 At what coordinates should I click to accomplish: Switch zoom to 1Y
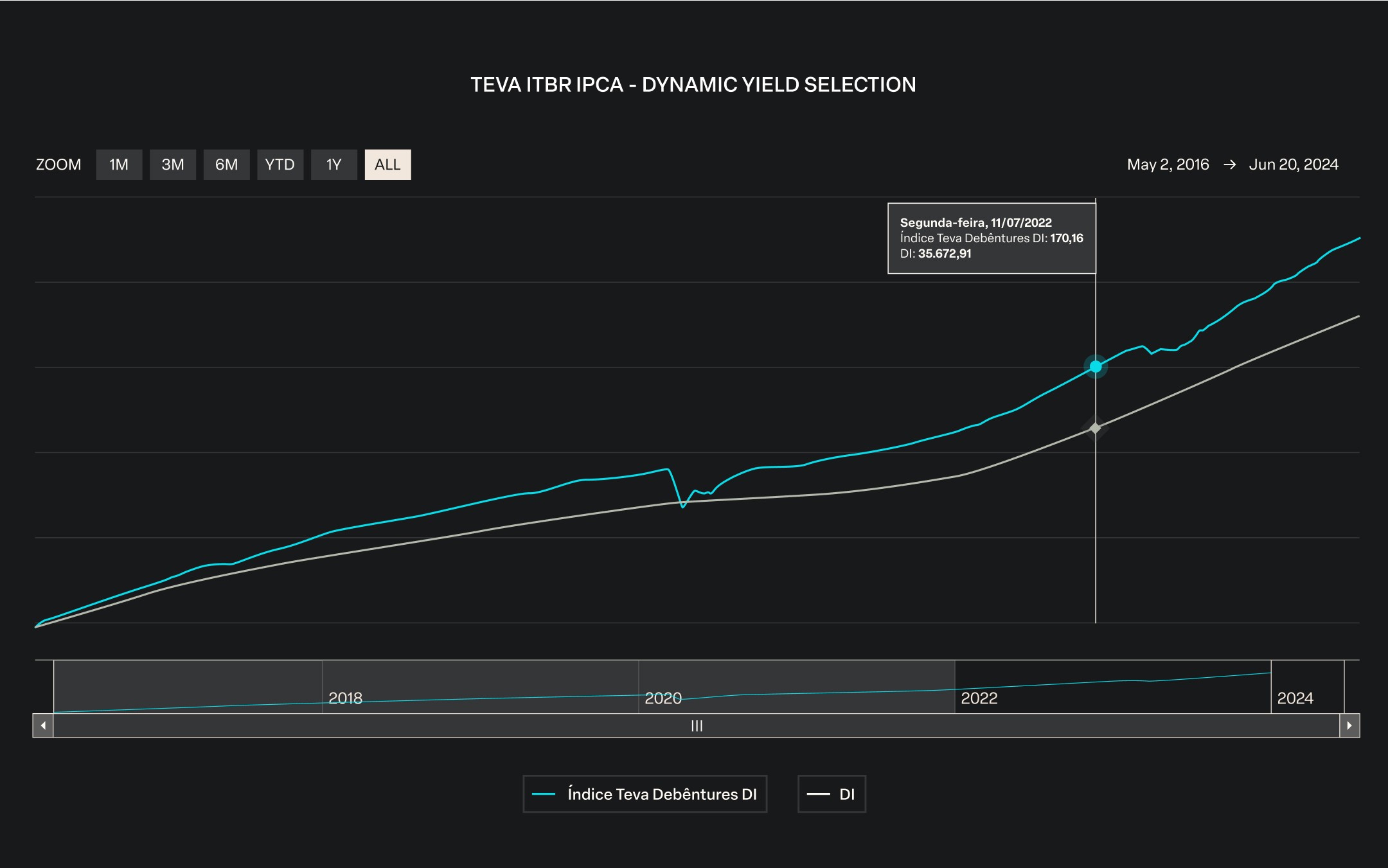point(334,164)
